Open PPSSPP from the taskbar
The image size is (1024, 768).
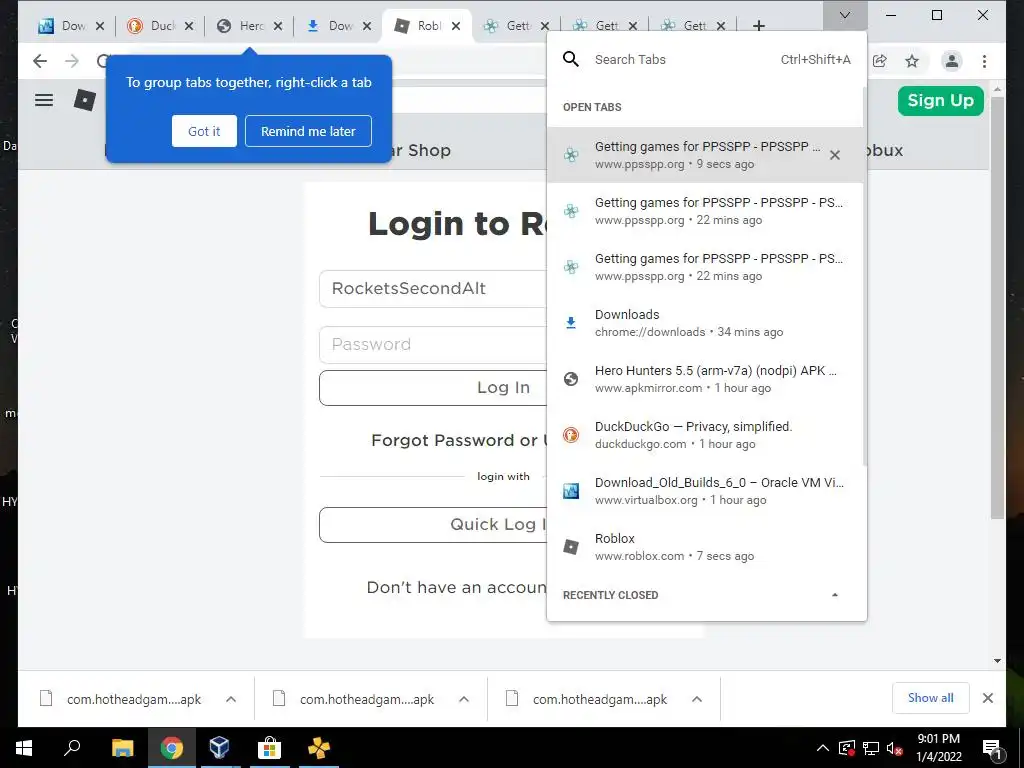tap(319, 748)
